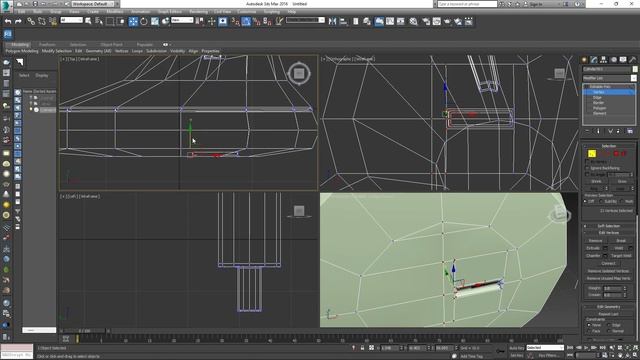
Task: Toggle the Angle Snap tool
Action: [x=246, y=21]
